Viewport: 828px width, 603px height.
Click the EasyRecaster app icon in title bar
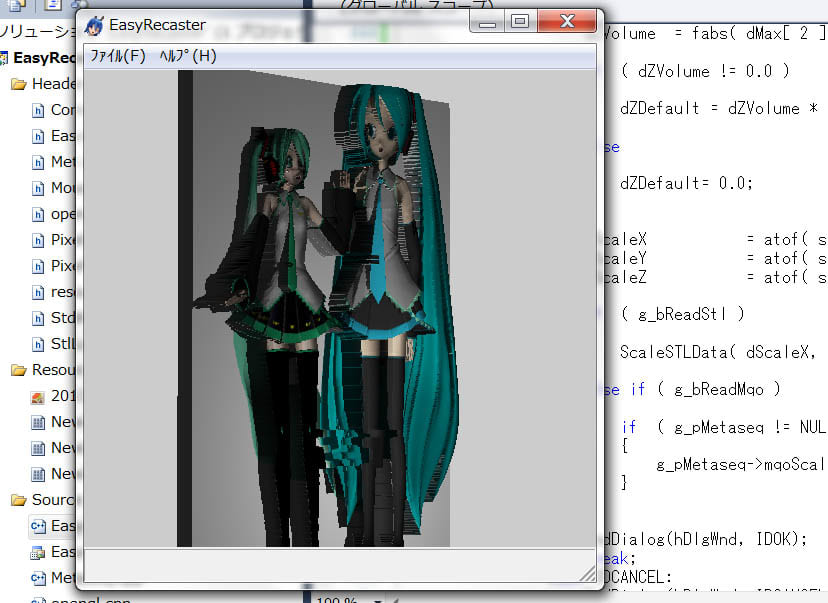coord(94,25)
